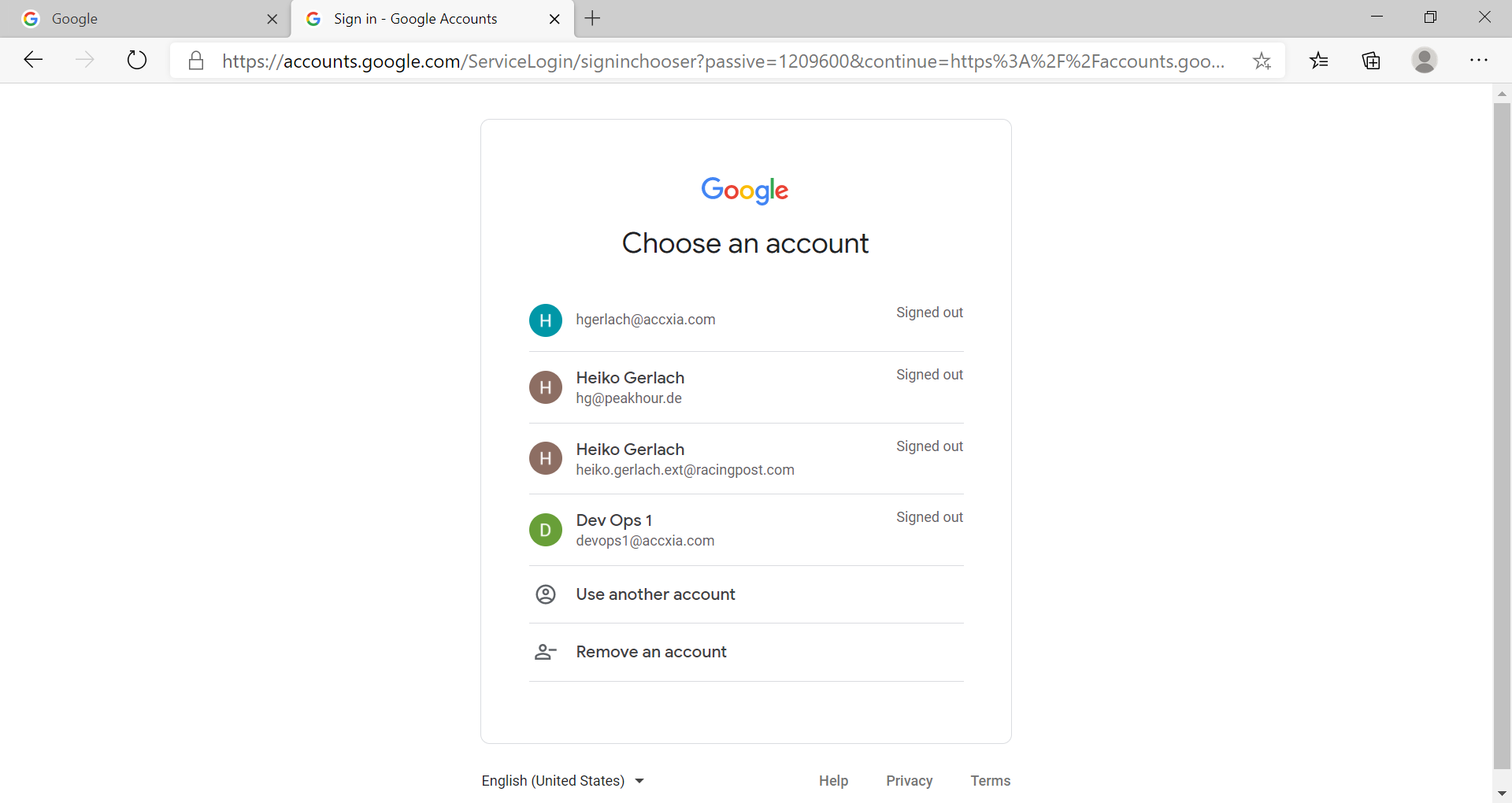
Task: Open a new tab with plus icon
Action: coord(593,18)
